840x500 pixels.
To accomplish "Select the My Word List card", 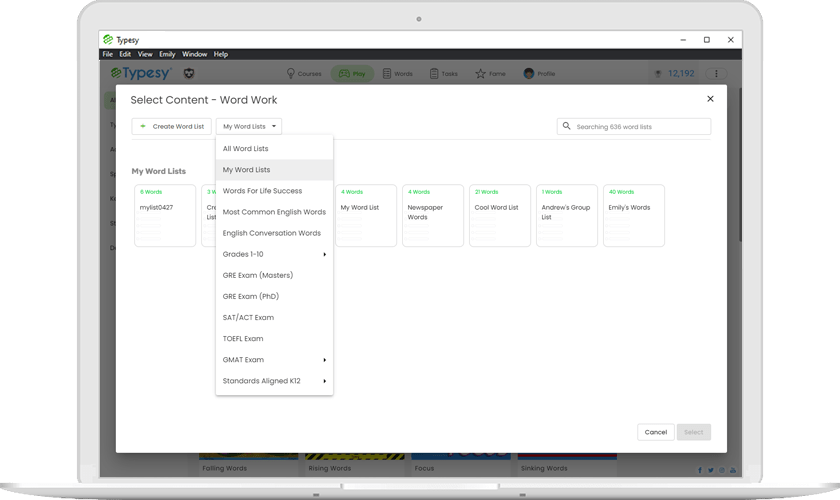I will tap(366, 215).
